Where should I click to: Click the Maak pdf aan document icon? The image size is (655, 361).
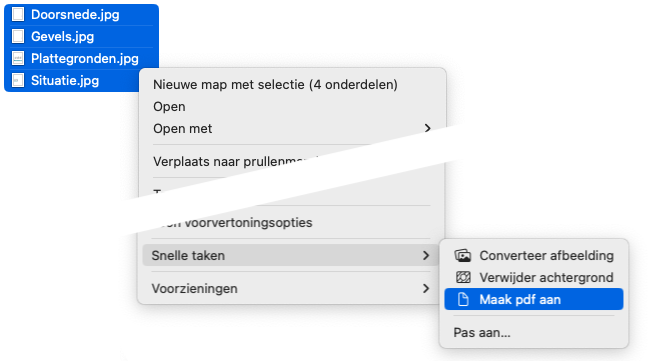pos(463,299)
